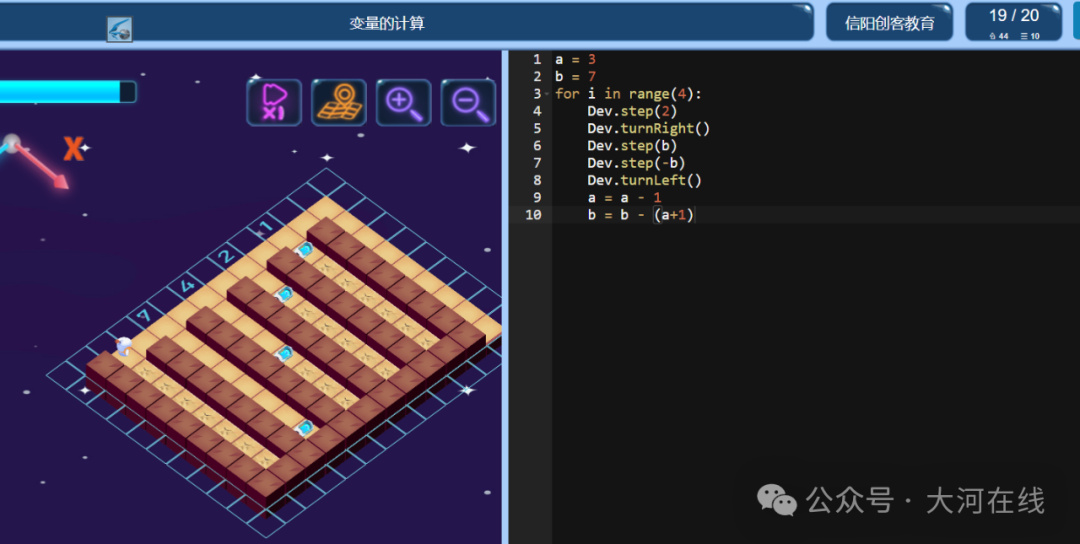Click code line 2 'b = 7'
This screenshot has width=1080, height=544.
(575, 76)
